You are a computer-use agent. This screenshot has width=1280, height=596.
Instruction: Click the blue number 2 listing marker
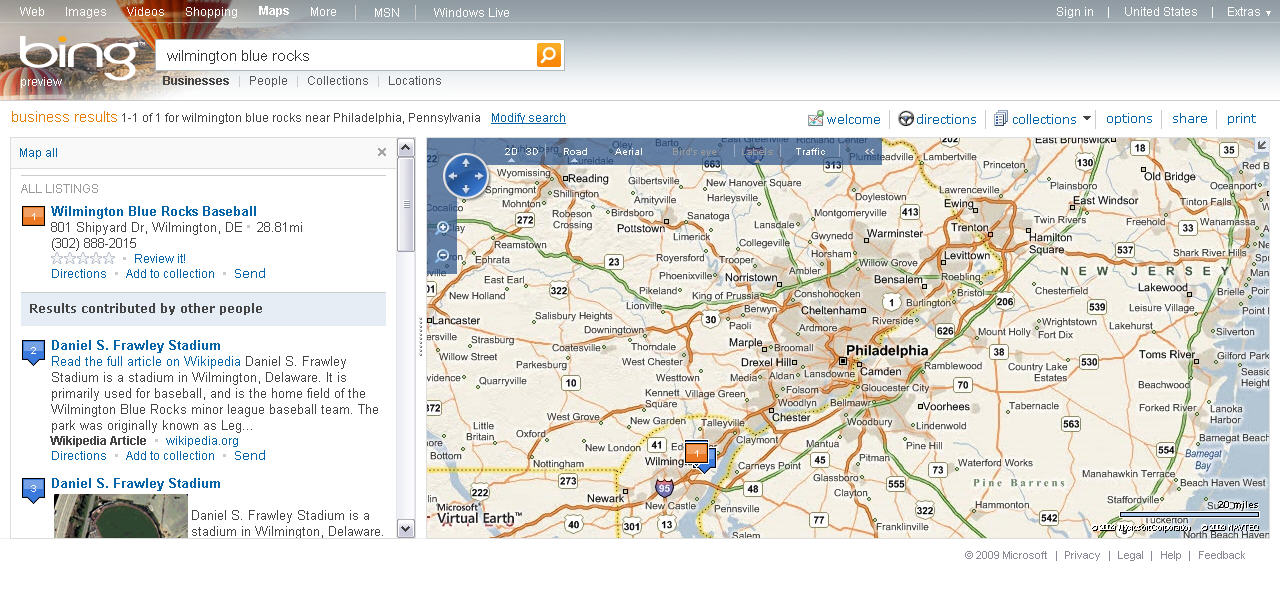click(33, 352)
